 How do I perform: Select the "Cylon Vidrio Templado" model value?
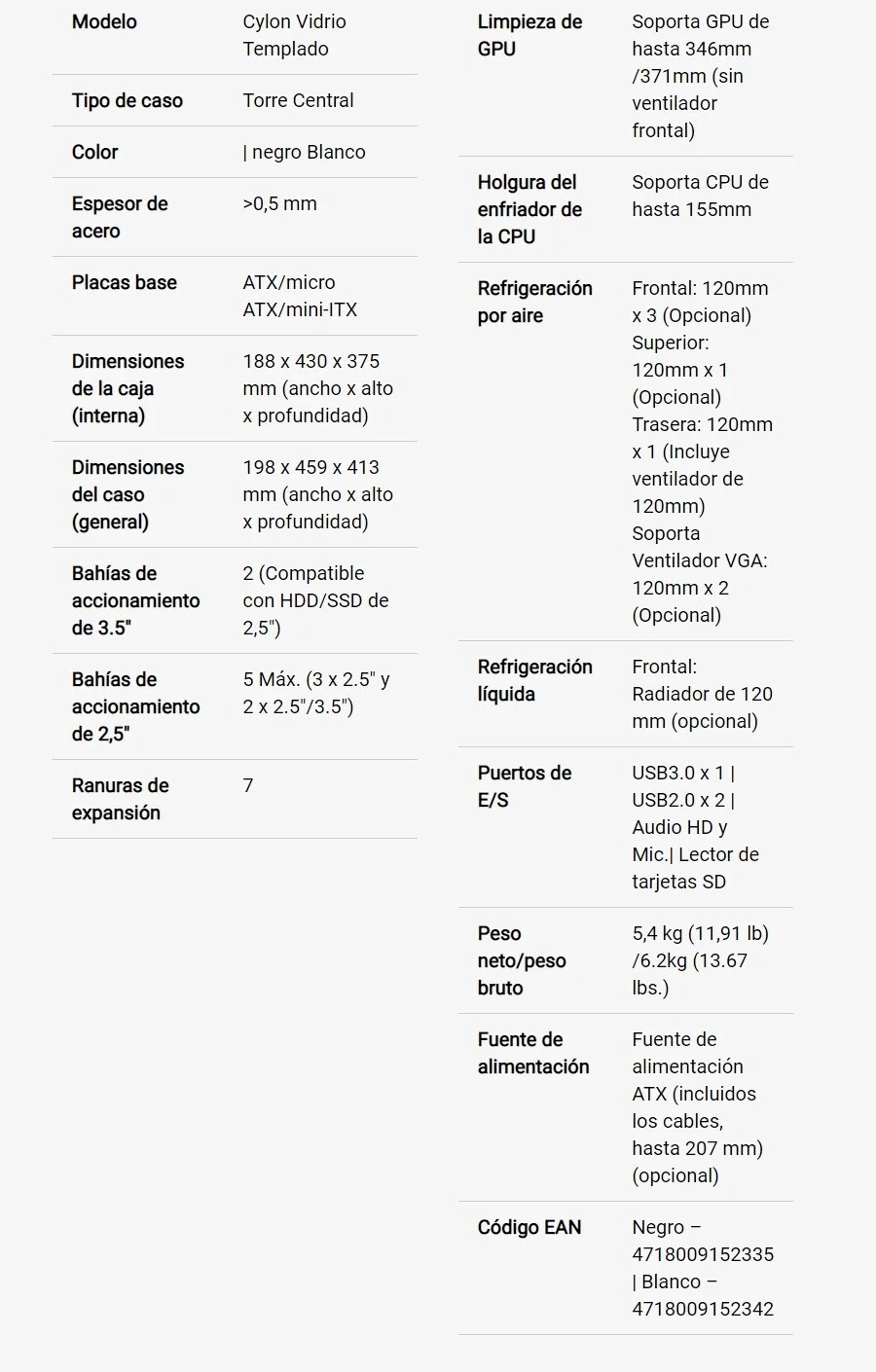(x=294, y=35)
